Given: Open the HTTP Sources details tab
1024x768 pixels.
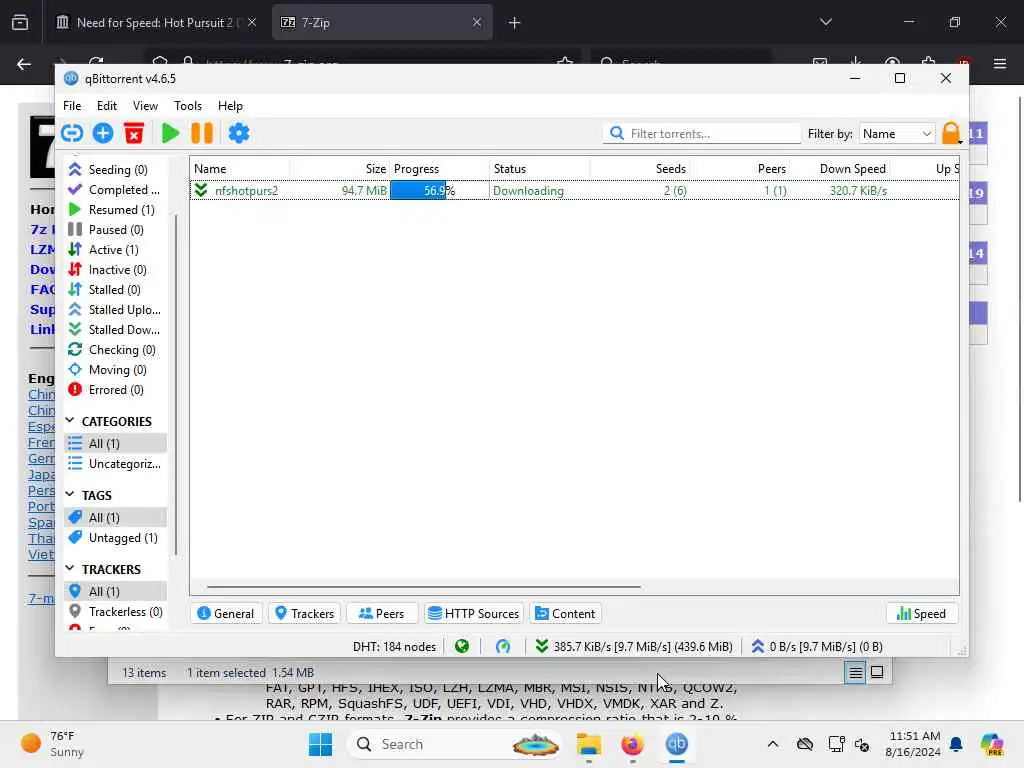Looking at the screenshot, I should point(474,614).
